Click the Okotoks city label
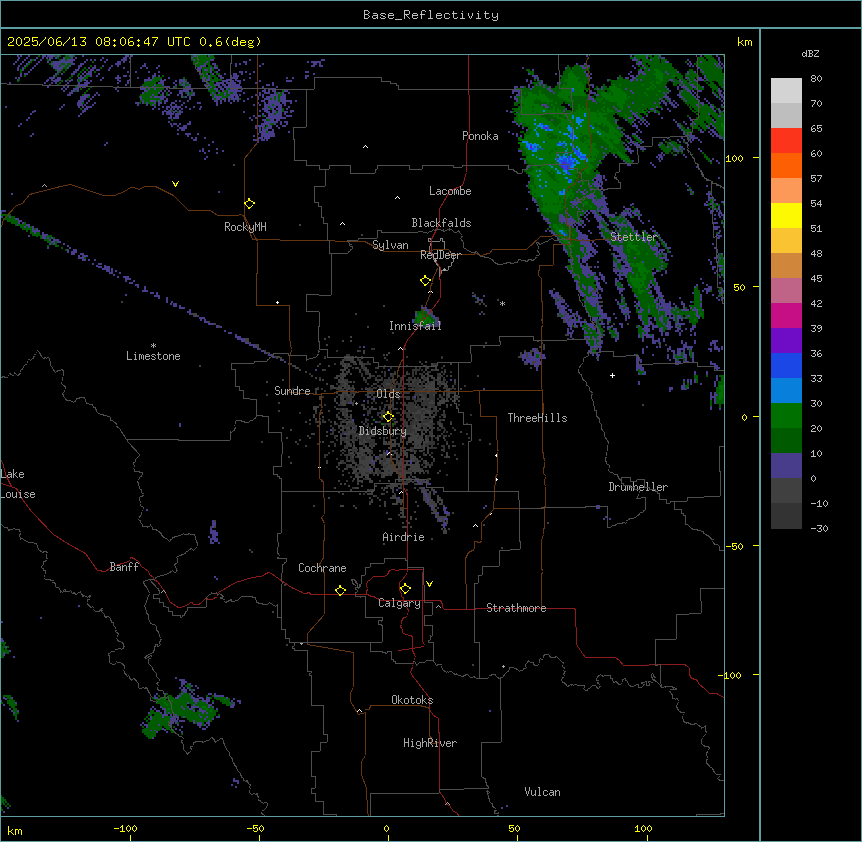 click(412, 700)
